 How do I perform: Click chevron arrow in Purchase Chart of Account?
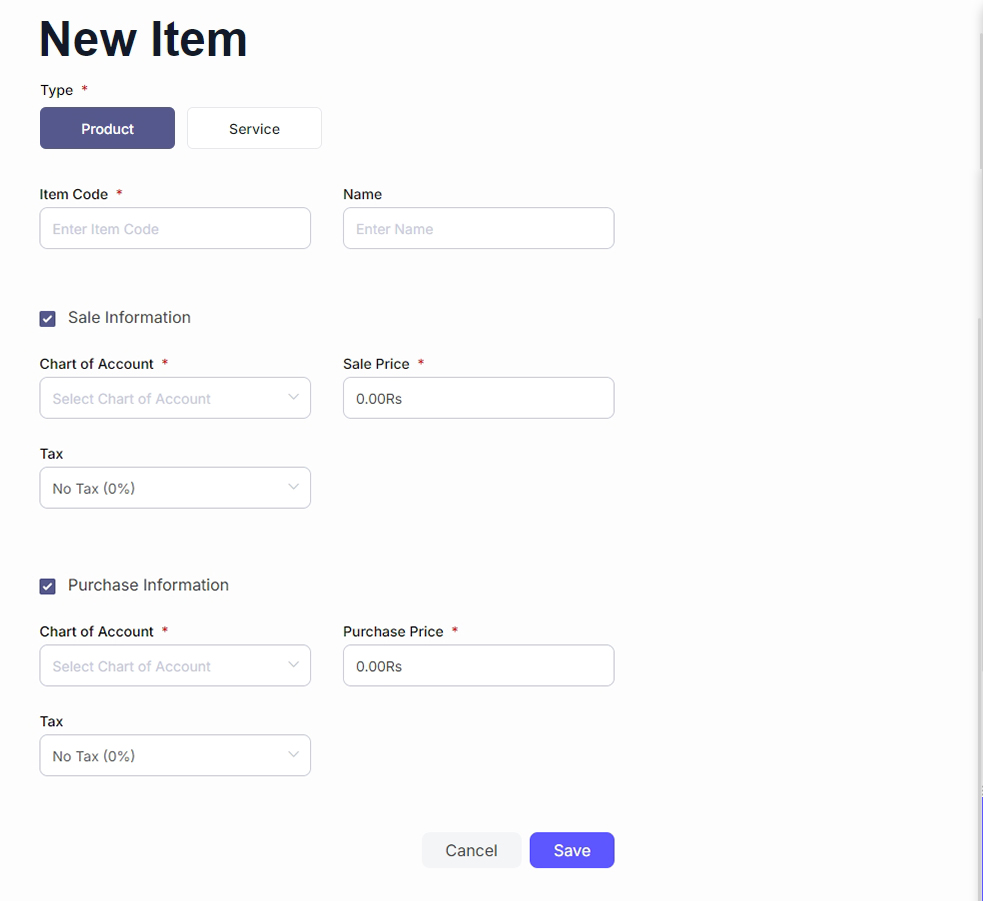[293, 665]
